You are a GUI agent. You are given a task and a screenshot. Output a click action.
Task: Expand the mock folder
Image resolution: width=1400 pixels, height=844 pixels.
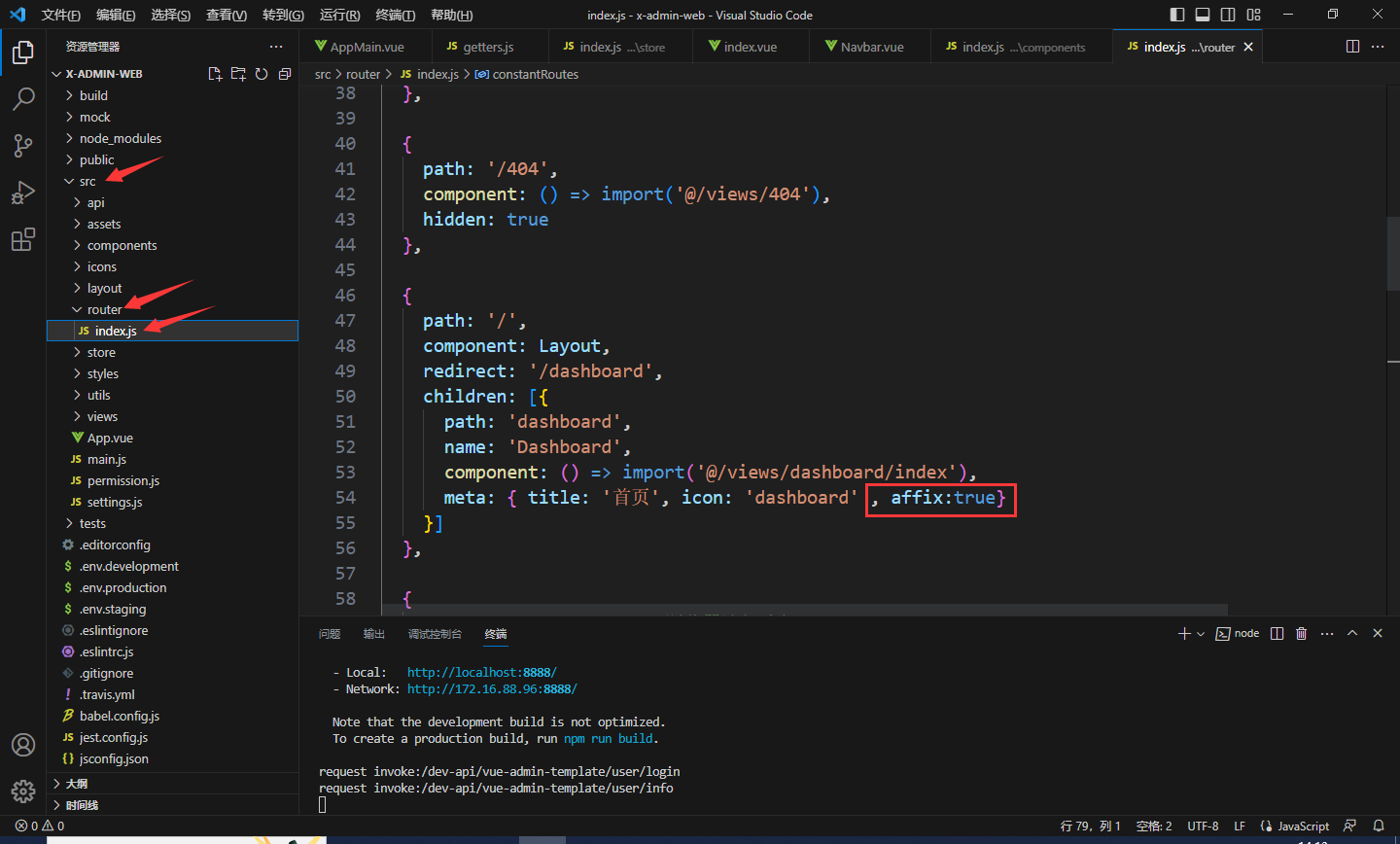tap(172, 117)
